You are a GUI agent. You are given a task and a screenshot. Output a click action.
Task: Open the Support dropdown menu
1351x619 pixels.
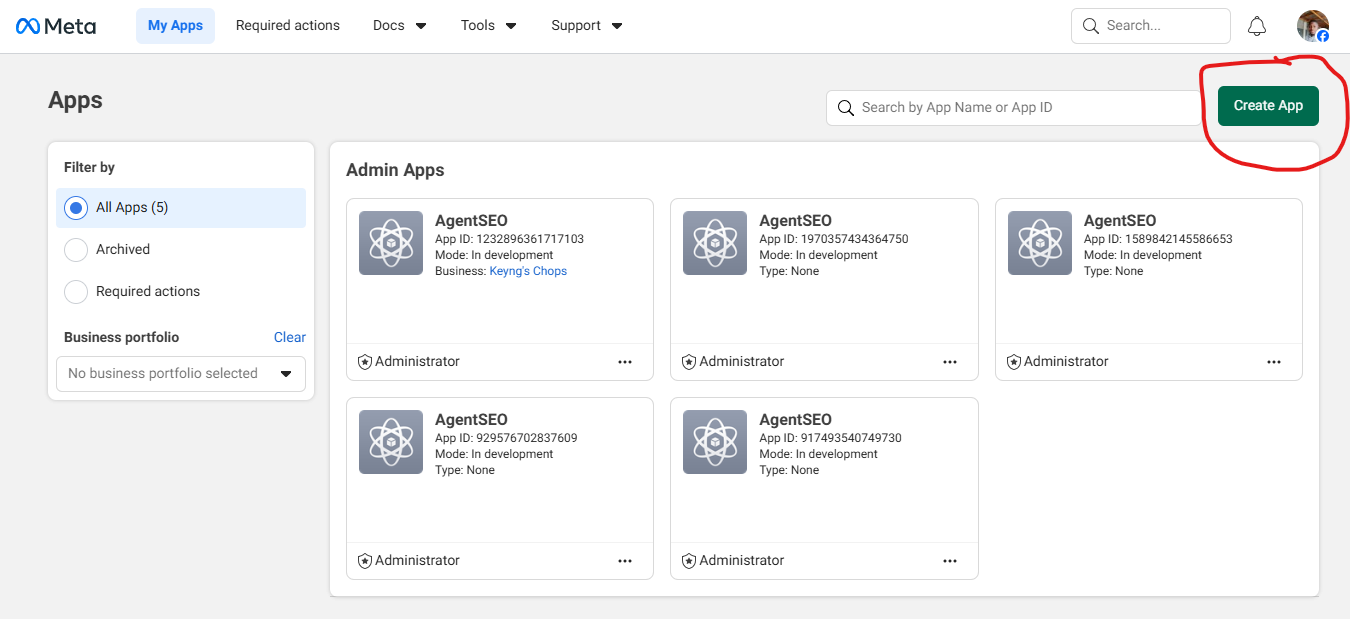pyautogui.click(x=586, y=26)
